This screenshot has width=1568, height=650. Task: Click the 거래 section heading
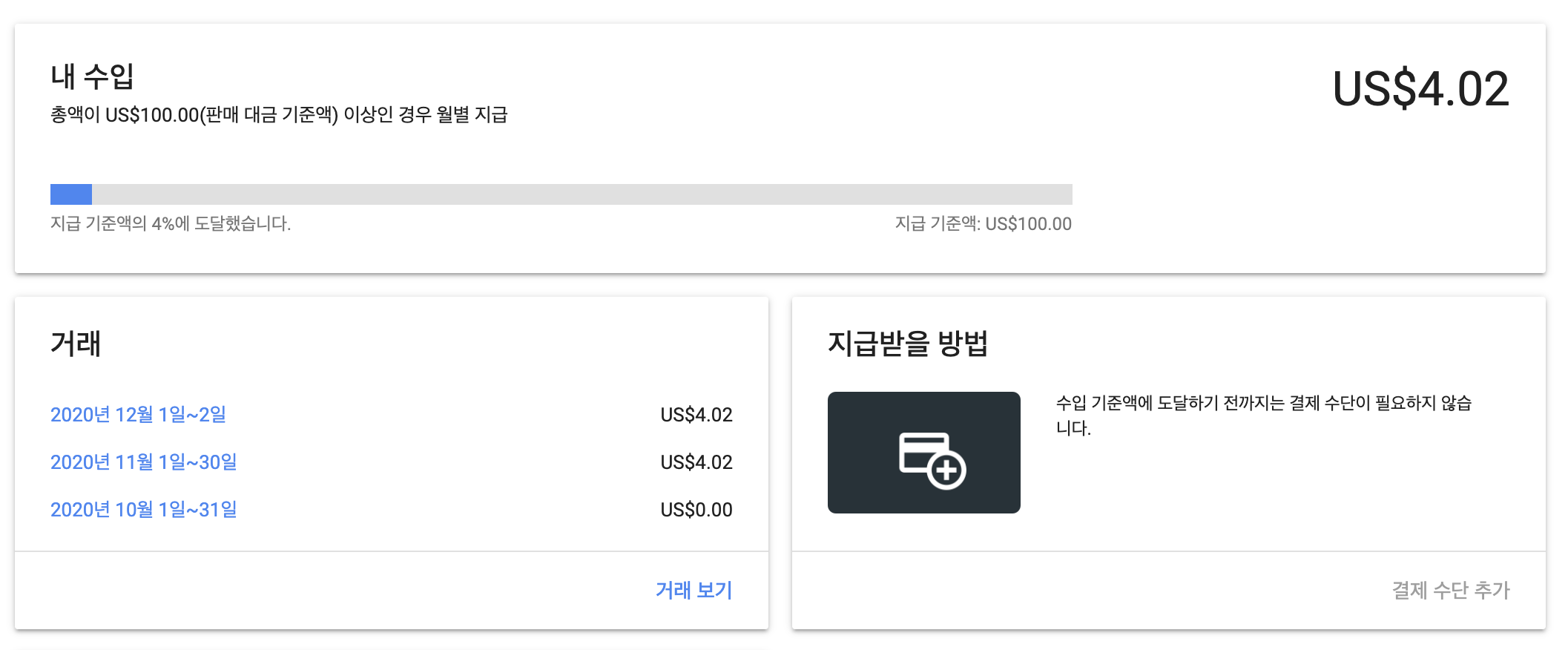76,344
